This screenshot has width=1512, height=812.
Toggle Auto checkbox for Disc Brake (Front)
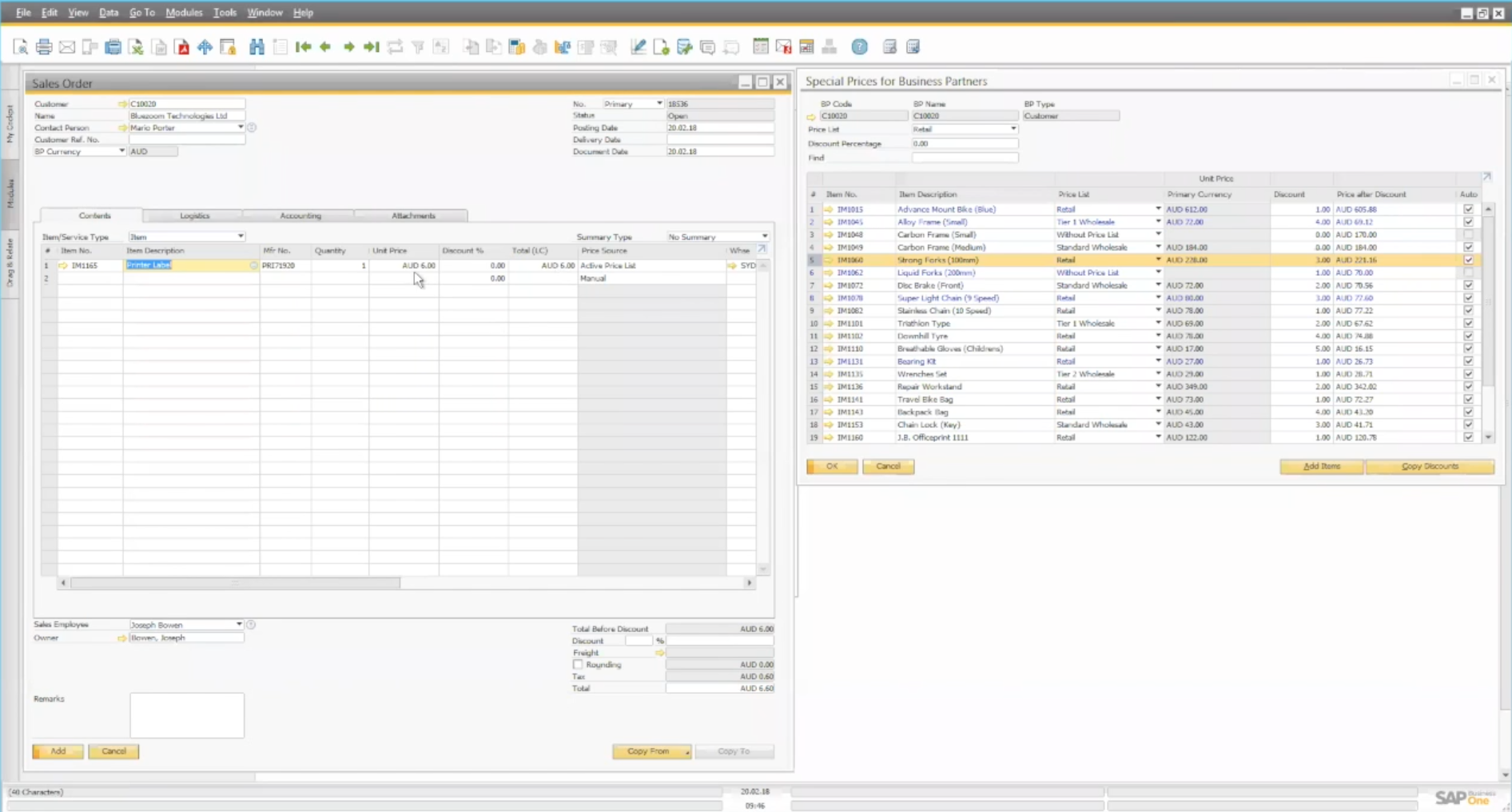coord(1468,285)
